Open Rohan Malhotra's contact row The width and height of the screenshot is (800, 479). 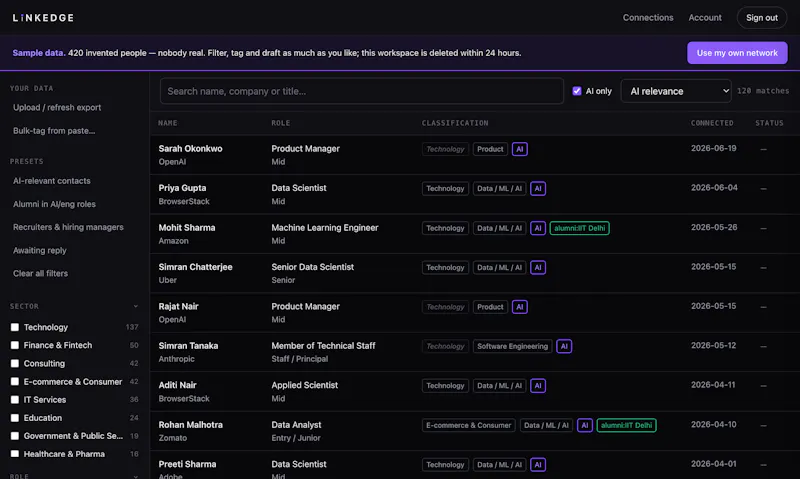coord(474,431)
